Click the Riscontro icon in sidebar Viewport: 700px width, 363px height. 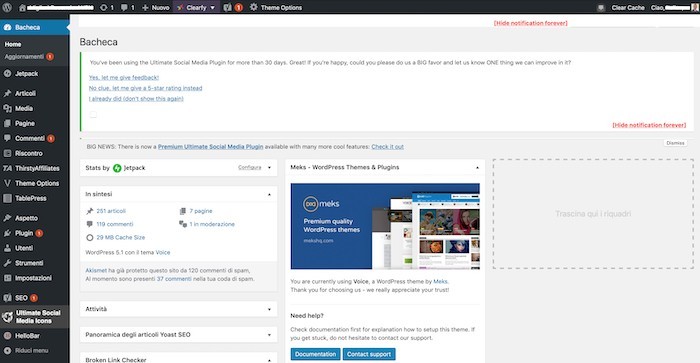[x=8, y=153]
